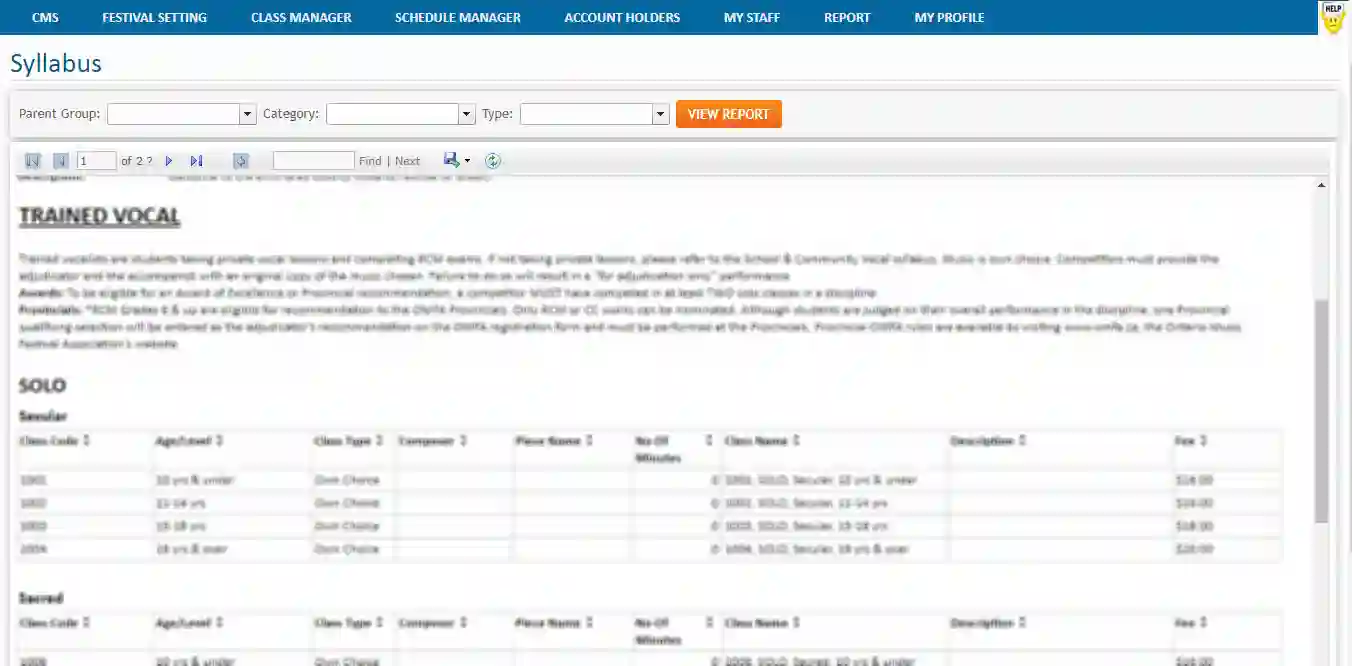Sort Secular table by Fee column

[1203, 441]
